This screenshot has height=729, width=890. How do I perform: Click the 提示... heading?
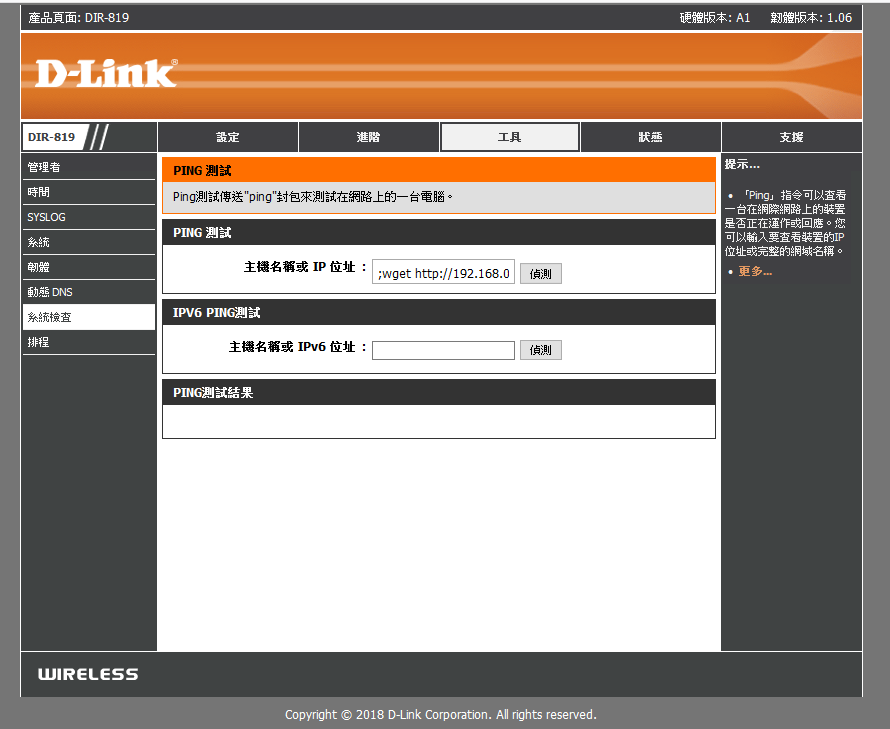click(x=742, y=164)
